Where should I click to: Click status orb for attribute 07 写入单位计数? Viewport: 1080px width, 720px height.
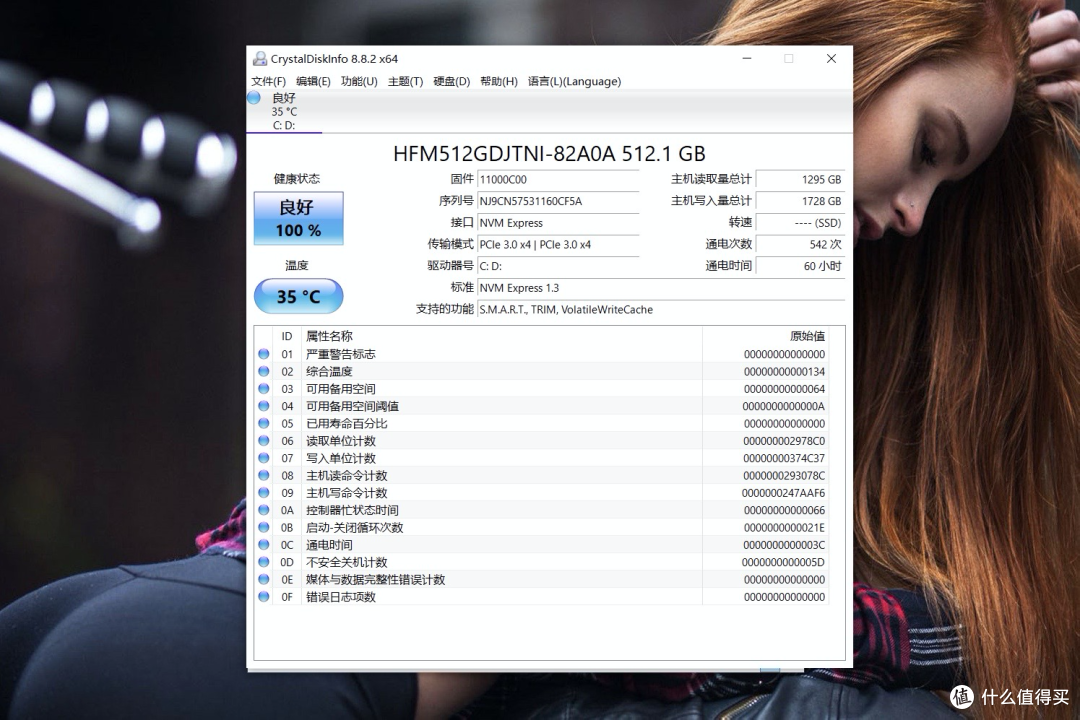pos(264,458)
